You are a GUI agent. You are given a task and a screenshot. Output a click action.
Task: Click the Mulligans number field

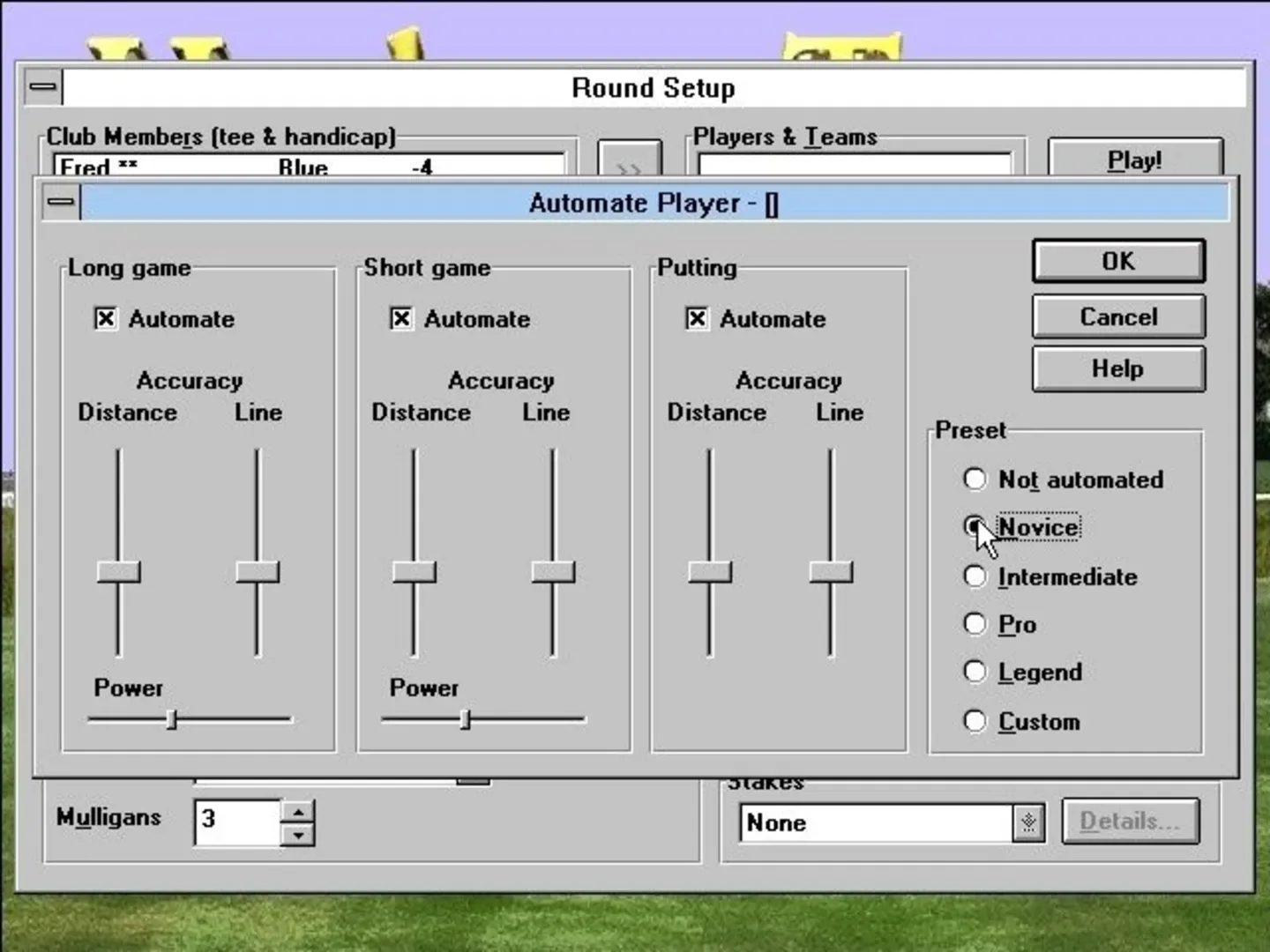236,822
